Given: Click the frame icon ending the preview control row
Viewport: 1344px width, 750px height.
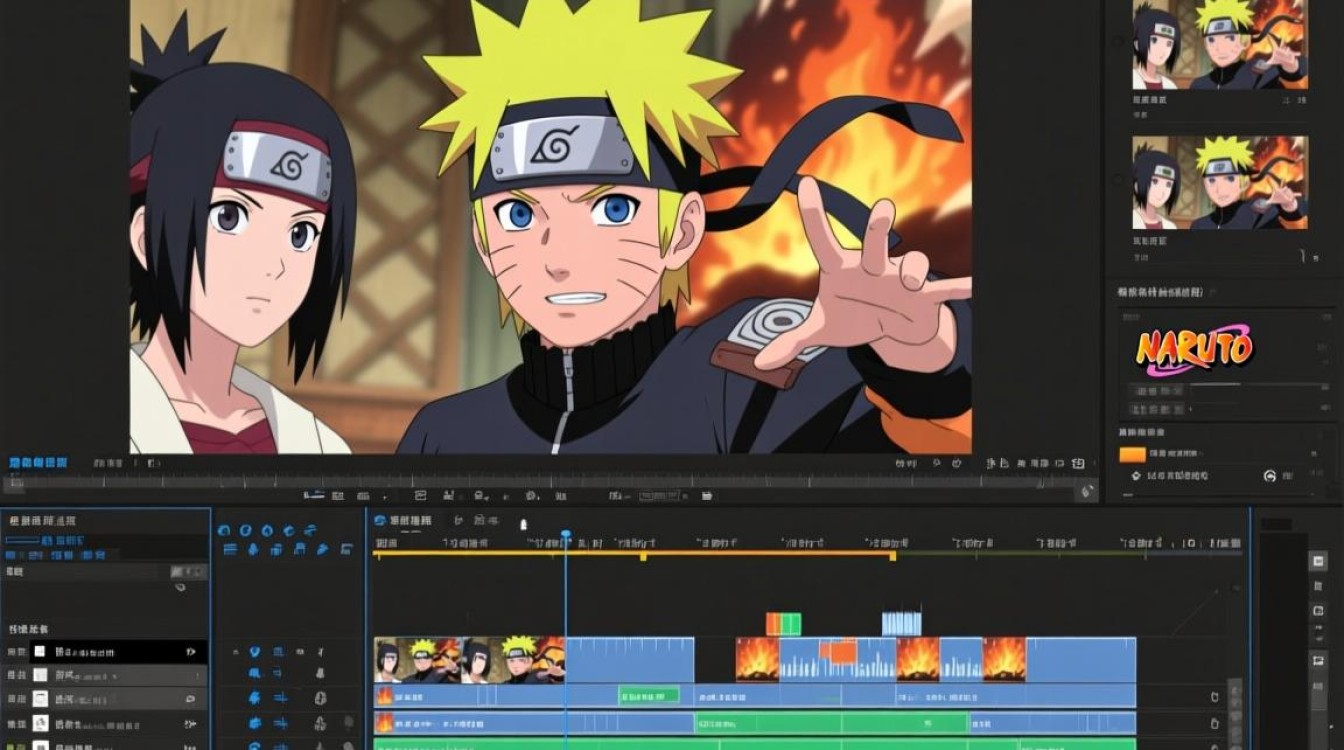Looking at the screenshot, I should (x=1078, y=464).
